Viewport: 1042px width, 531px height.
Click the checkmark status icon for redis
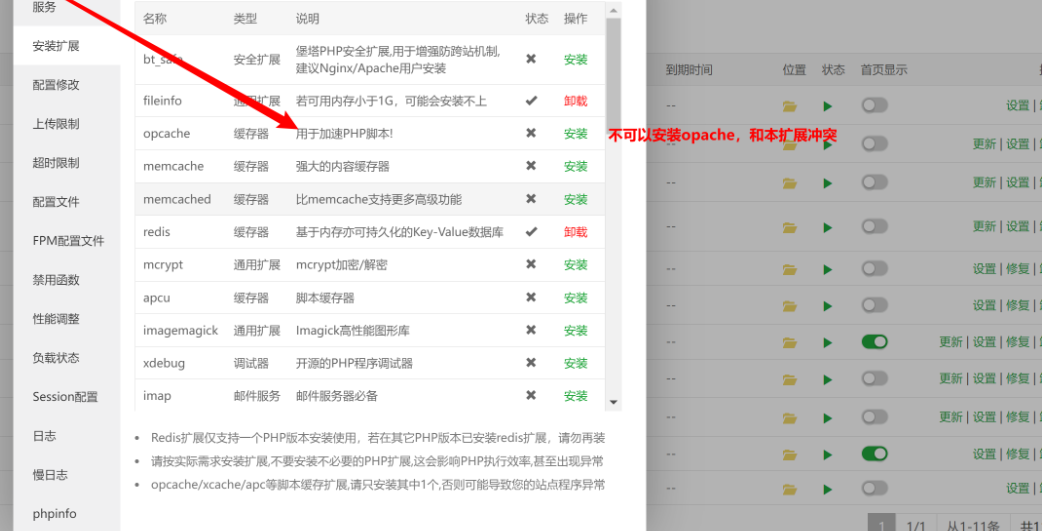tap(531, 232)
